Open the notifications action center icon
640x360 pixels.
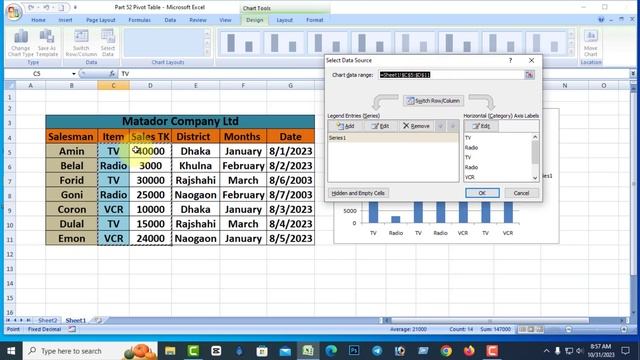(x=625, y=351)
